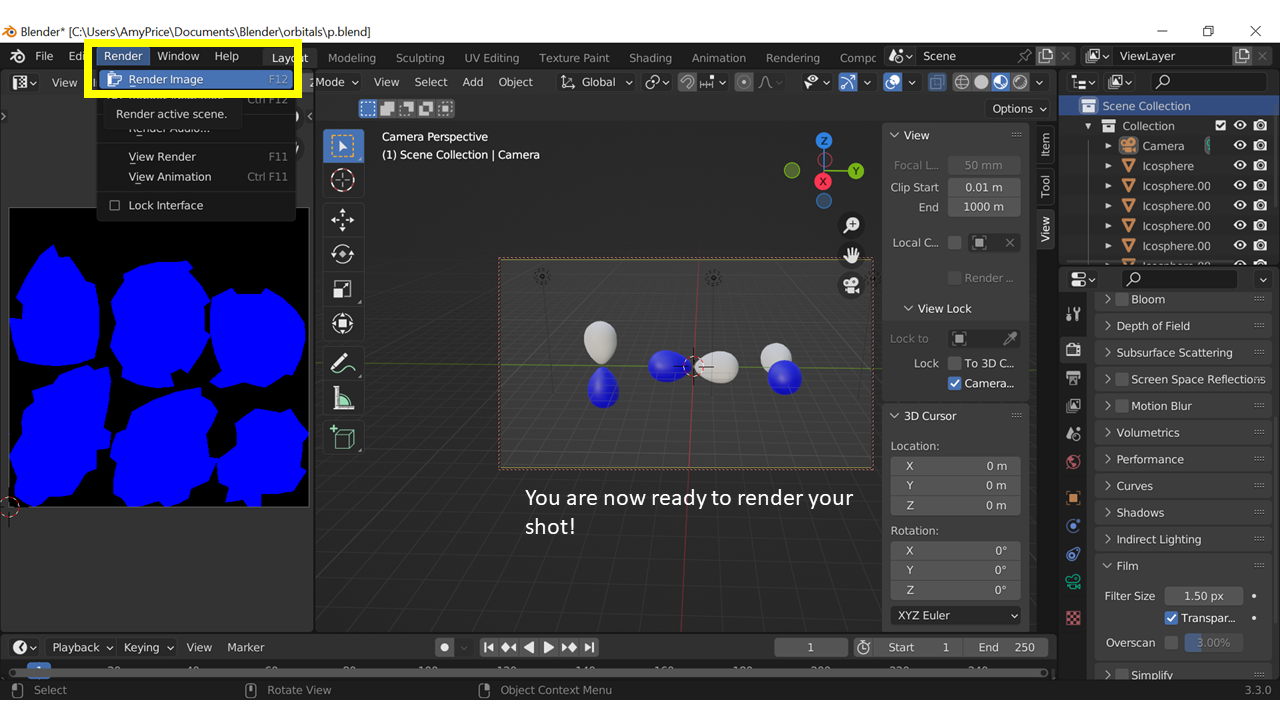Pick the Add Cube tool
The width and height of the screenshot is (1280, 720).
coord(343,437)
